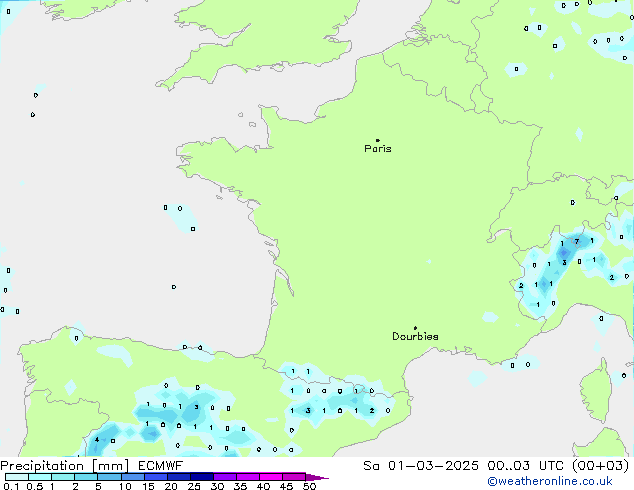
Task: Pick the 30–35 mm purple legend swatch
Action: pos(224,477)
